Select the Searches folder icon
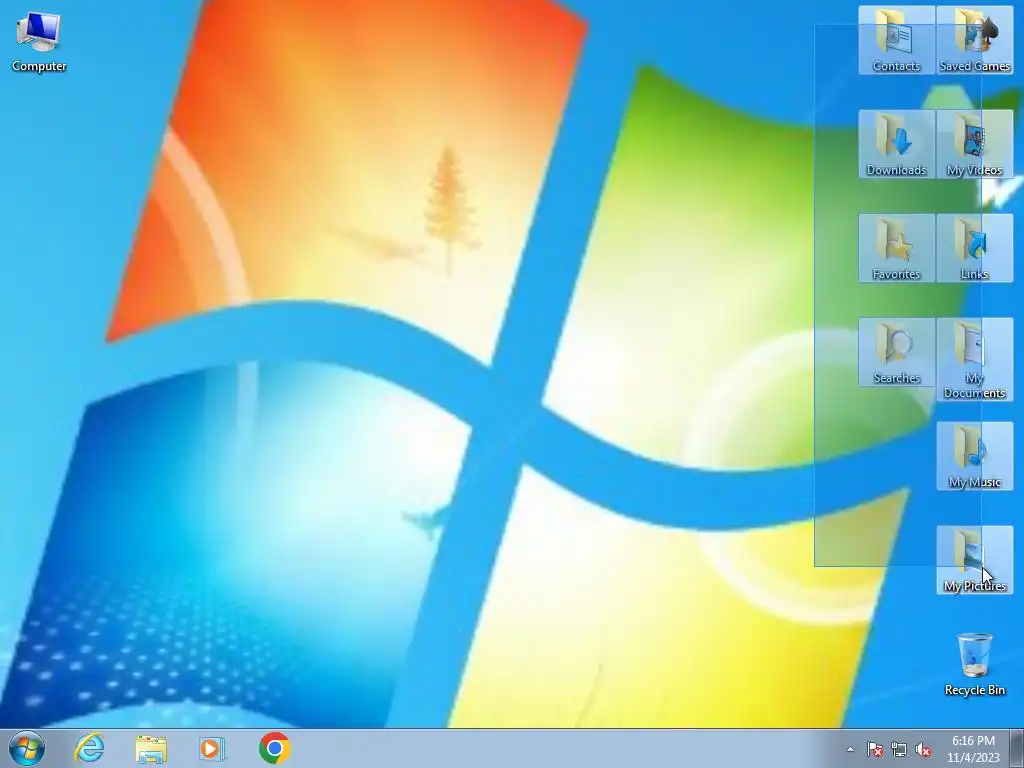Image resolution: width=1024 pixels, height=768 pixels. pyautogui.click(x=896, y=352)
